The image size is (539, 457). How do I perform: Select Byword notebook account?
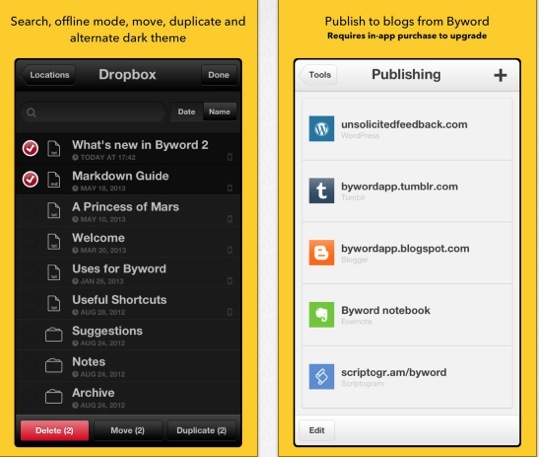pyautogui.click(x=407, y=315)
